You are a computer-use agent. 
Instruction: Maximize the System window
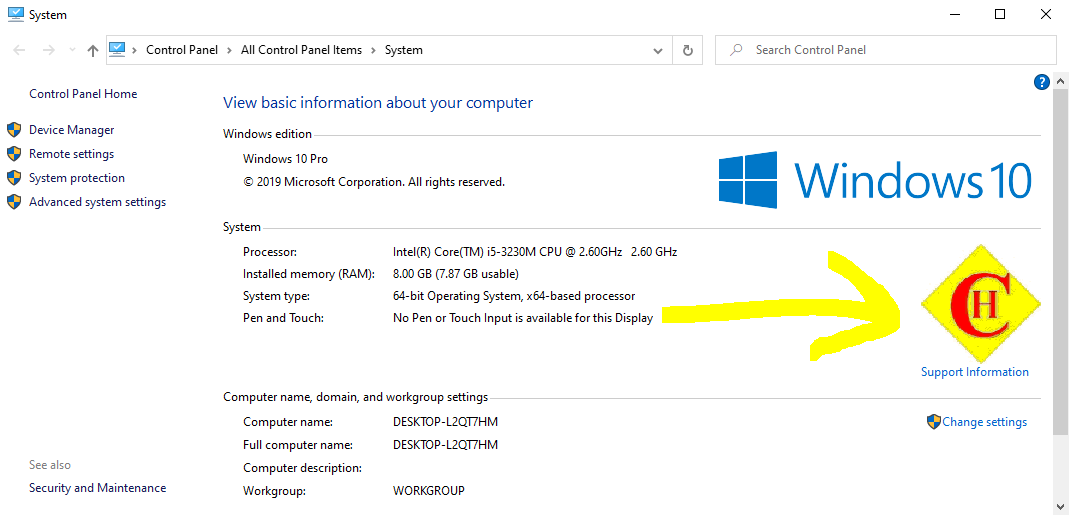(1000, 14)
